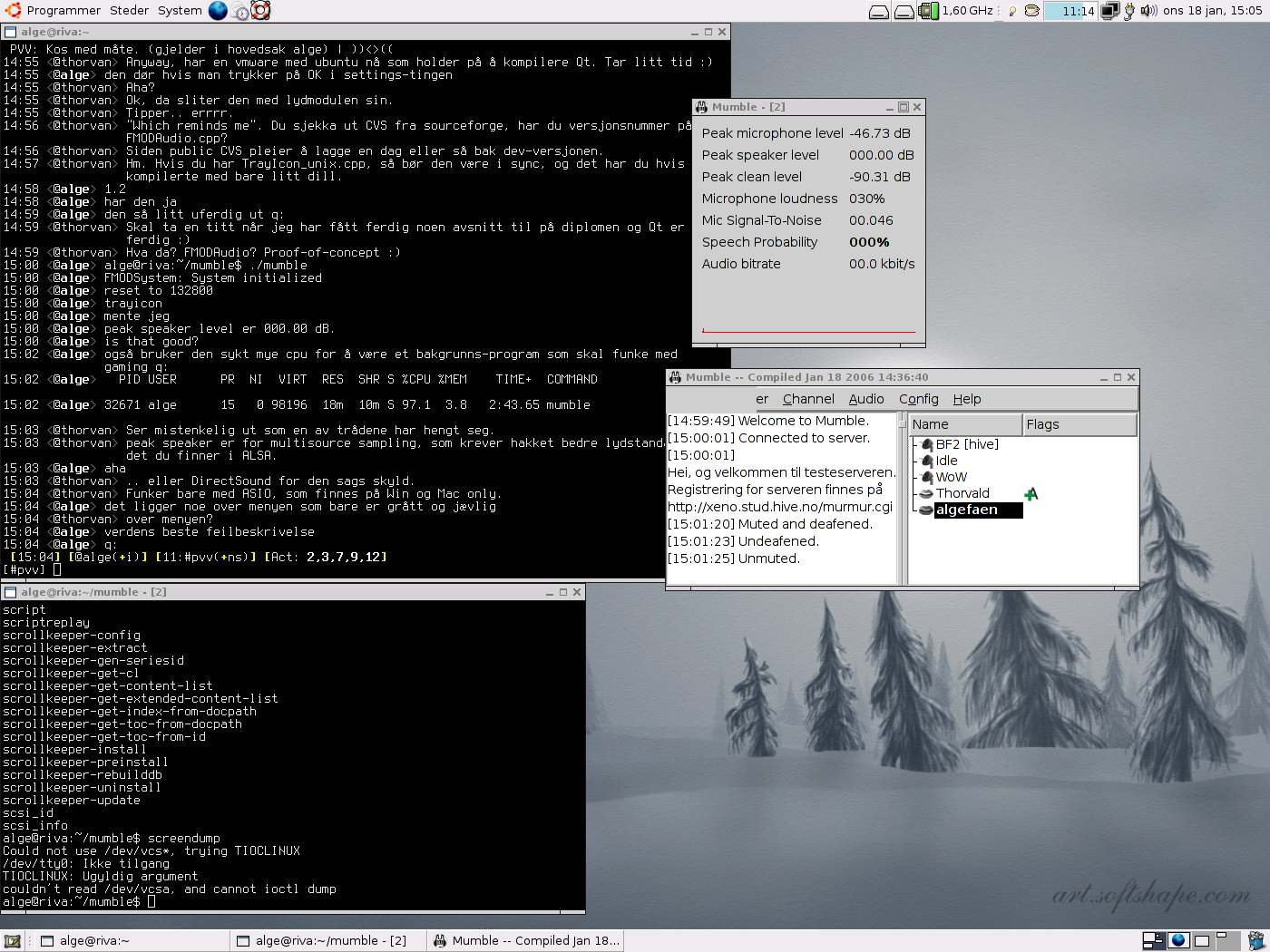
Task: Click the help lifesaver launcher icon
Action: coord(260,10)
